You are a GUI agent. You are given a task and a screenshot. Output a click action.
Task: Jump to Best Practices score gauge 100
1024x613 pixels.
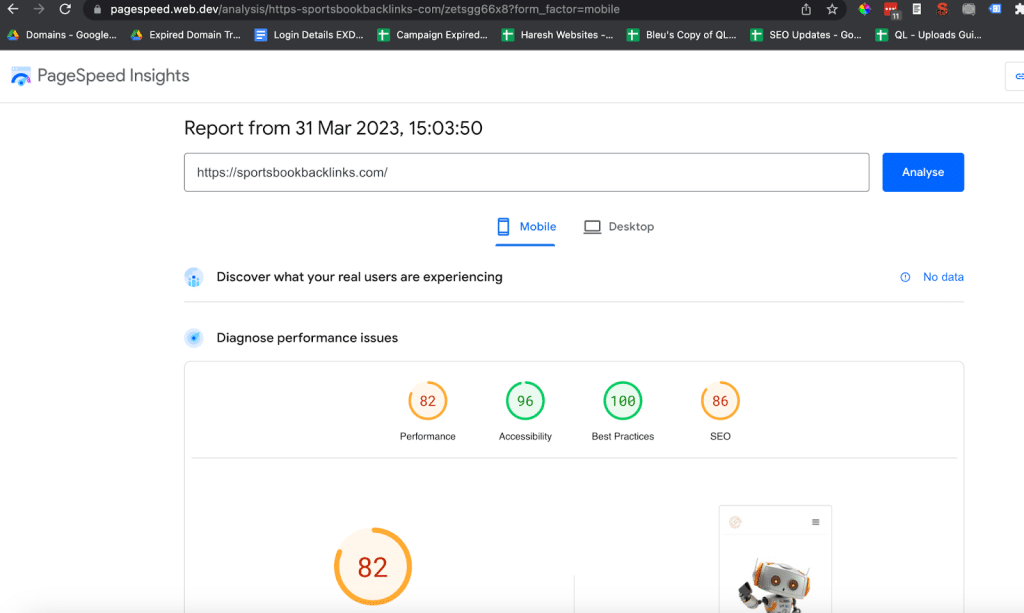622,402
